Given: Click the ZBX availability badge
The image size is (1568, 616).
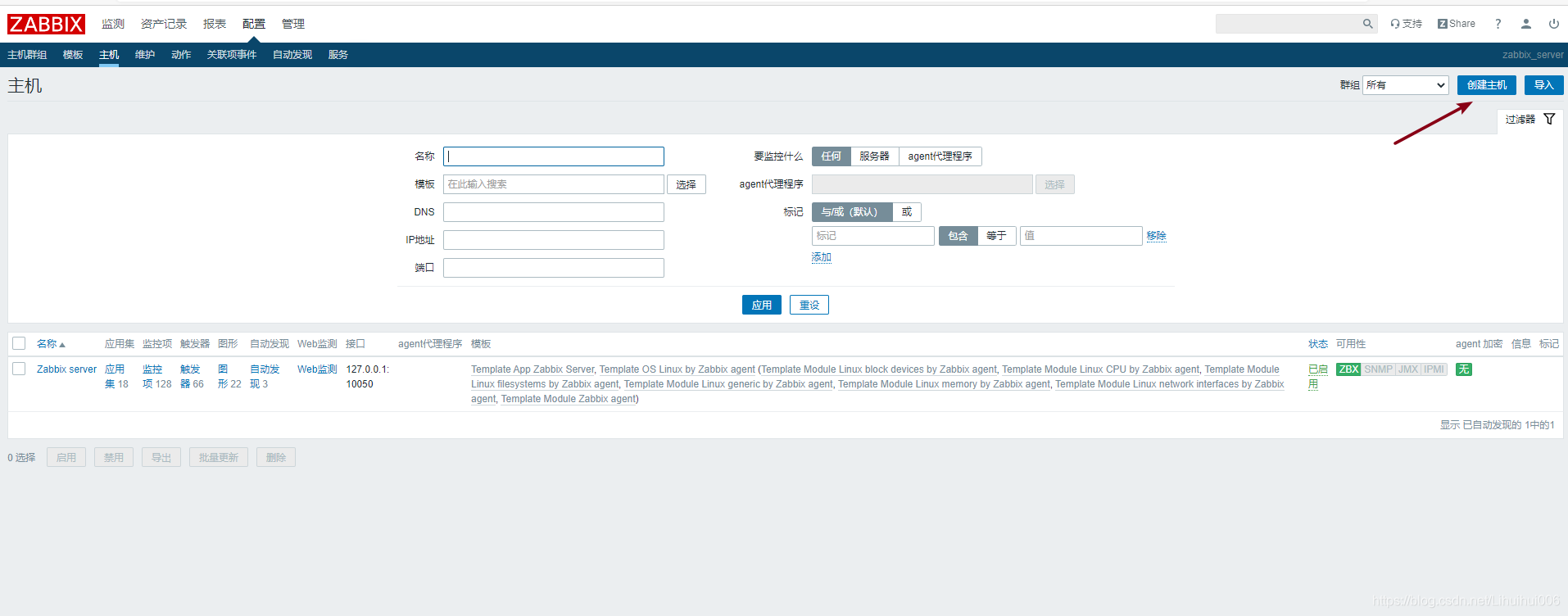Looking at the screenshot, I should (1348, 369).
